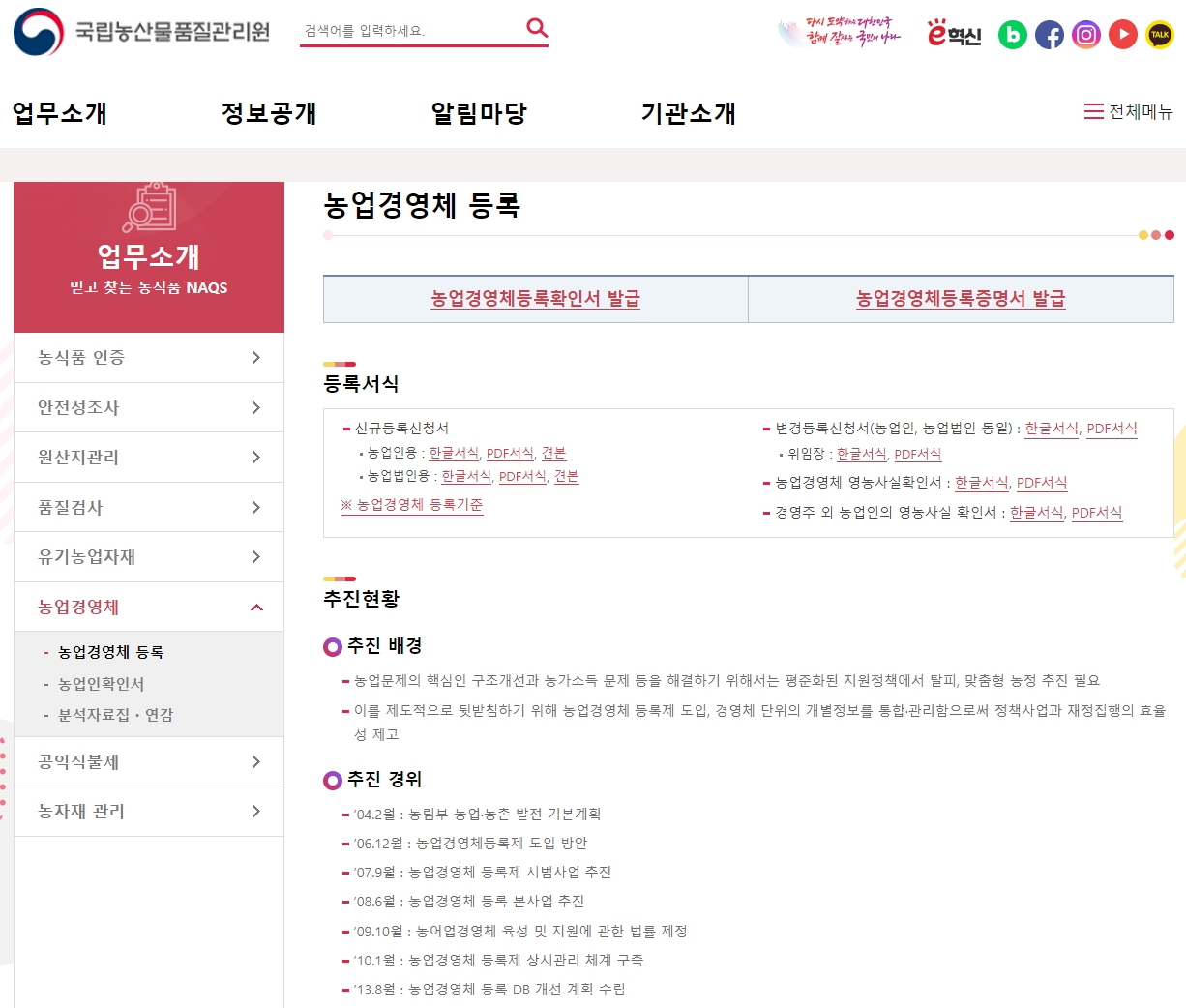Click the campaign slogan banner image
This screenshot has width=1186, height=1008.
point(840,33)
